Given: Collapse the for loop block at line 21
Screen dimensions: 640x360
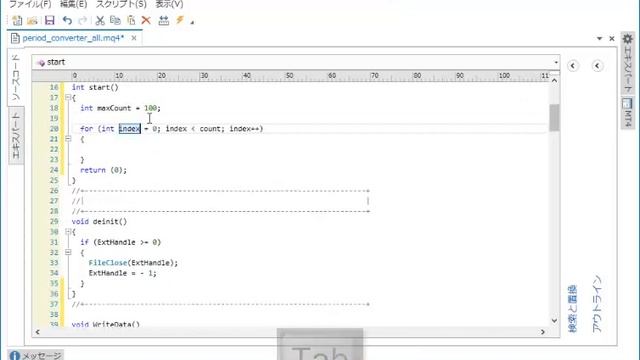Looking at the screenshot, I should pos(68,139).
